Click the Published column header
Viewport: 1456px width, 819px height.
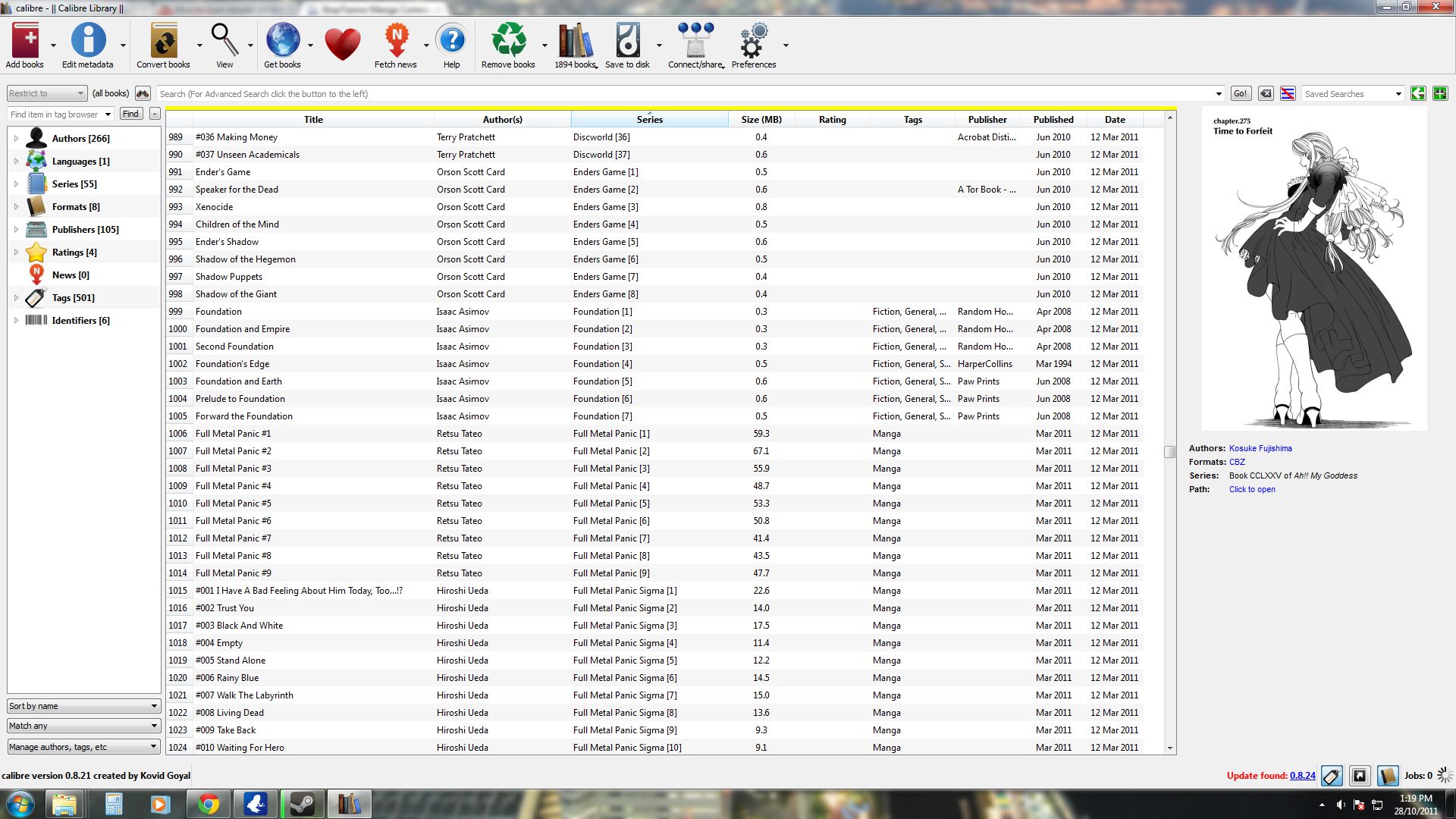point(1053,120)
